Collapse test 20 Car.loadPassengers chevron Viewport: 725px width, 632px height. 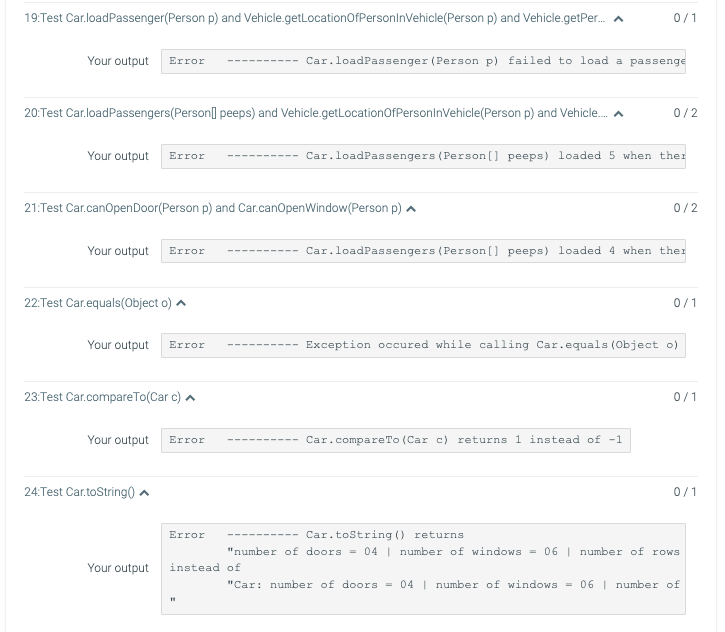pos(618,114)
